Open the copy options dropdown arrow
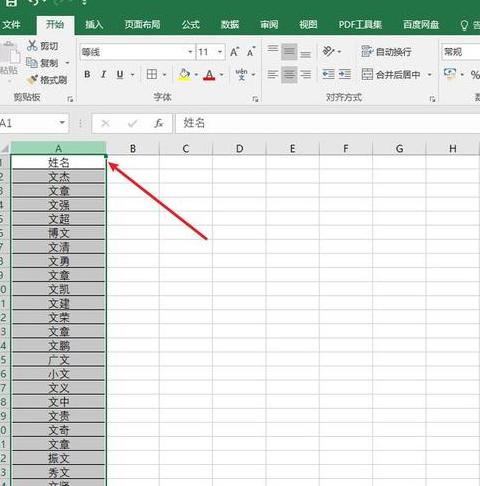480x486 pixels. point(68,63)
